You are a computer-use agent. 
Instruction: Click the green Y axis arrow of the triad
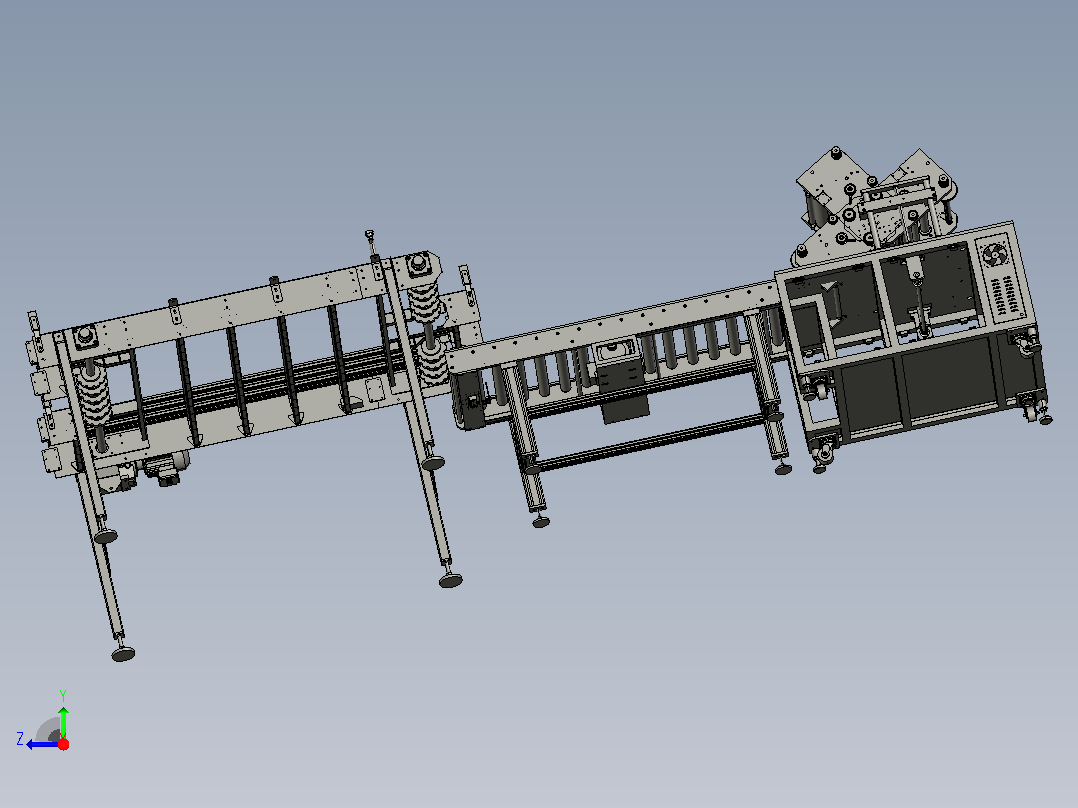pos(63,721)
